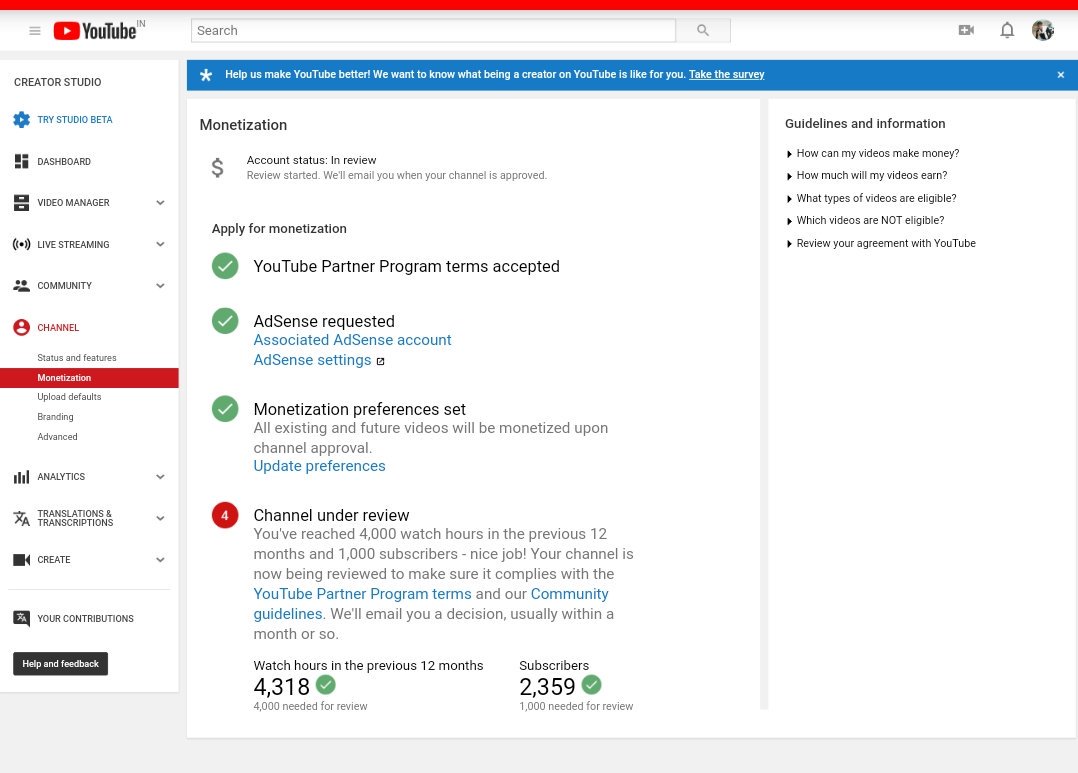Image resolution: width=1078 pixels, height=773 pixels.
Task: Click the Translations & Transcriptions icon
Action: coord(21,519)
